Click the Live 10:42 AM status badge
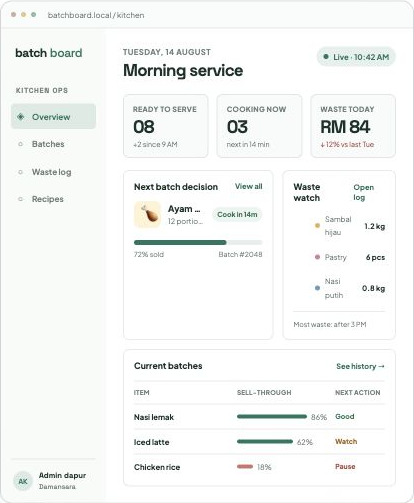This screenshot has height=503, width=414. click(x=356, y=57)
